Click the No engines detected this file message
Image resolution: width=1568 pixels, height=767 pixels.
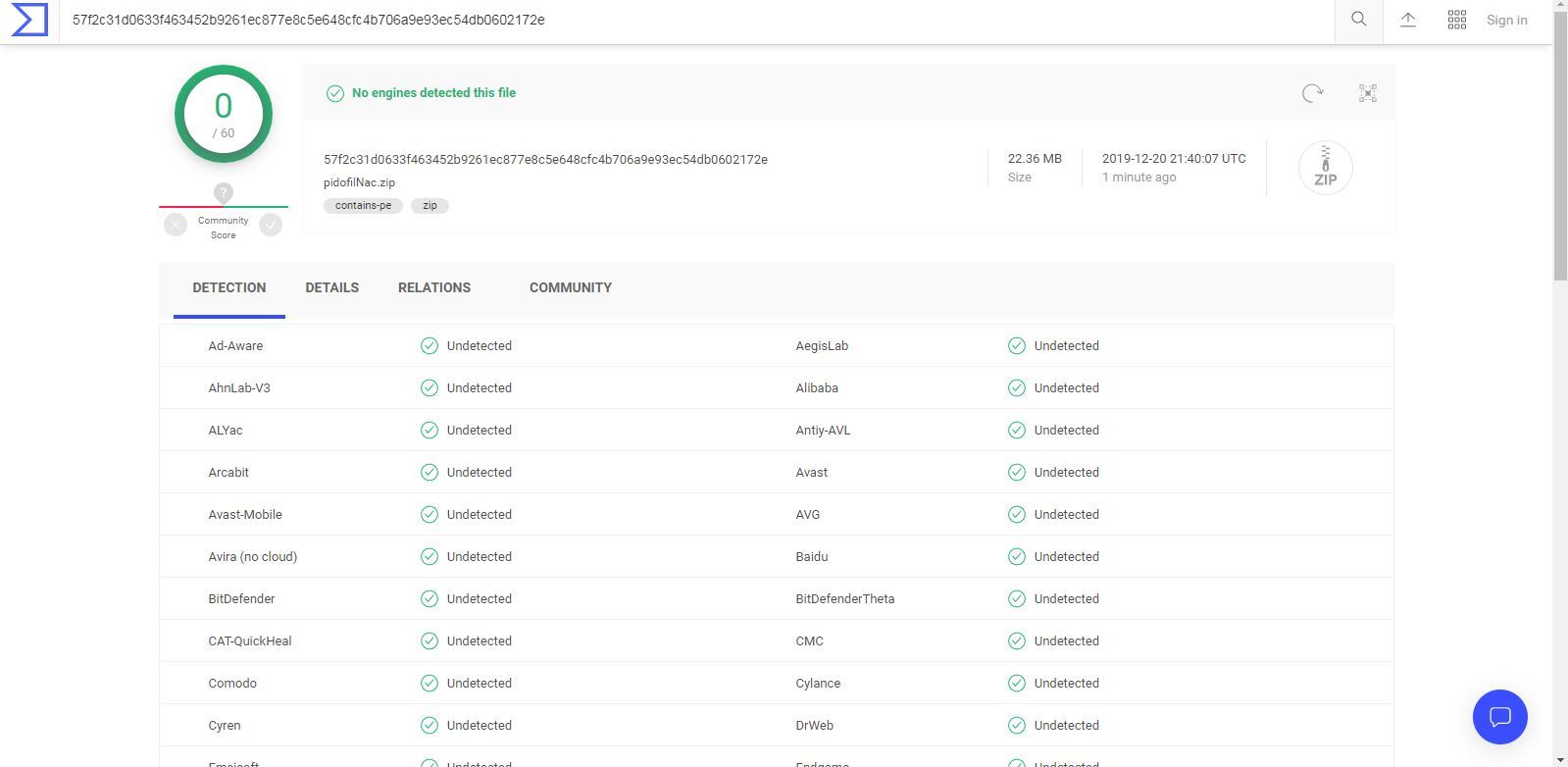pyautogui.click(x=433, y=93)
